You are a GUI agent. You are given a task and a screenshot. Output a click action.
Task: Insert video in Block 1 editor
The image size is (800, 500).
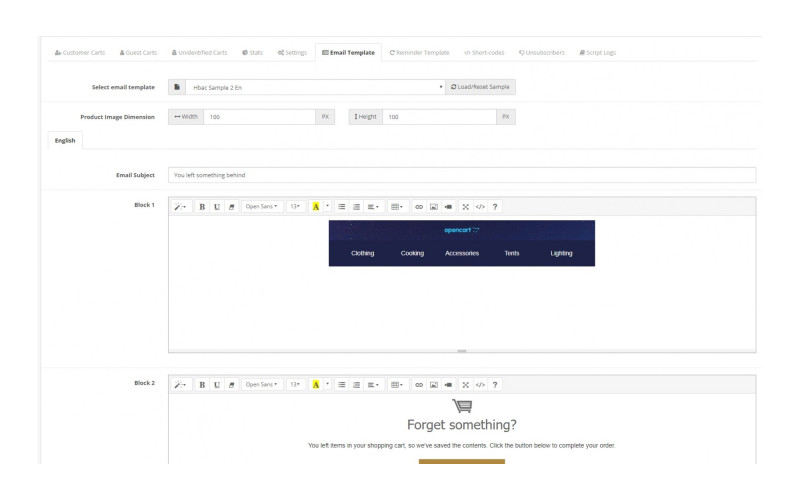pos(448,207)
